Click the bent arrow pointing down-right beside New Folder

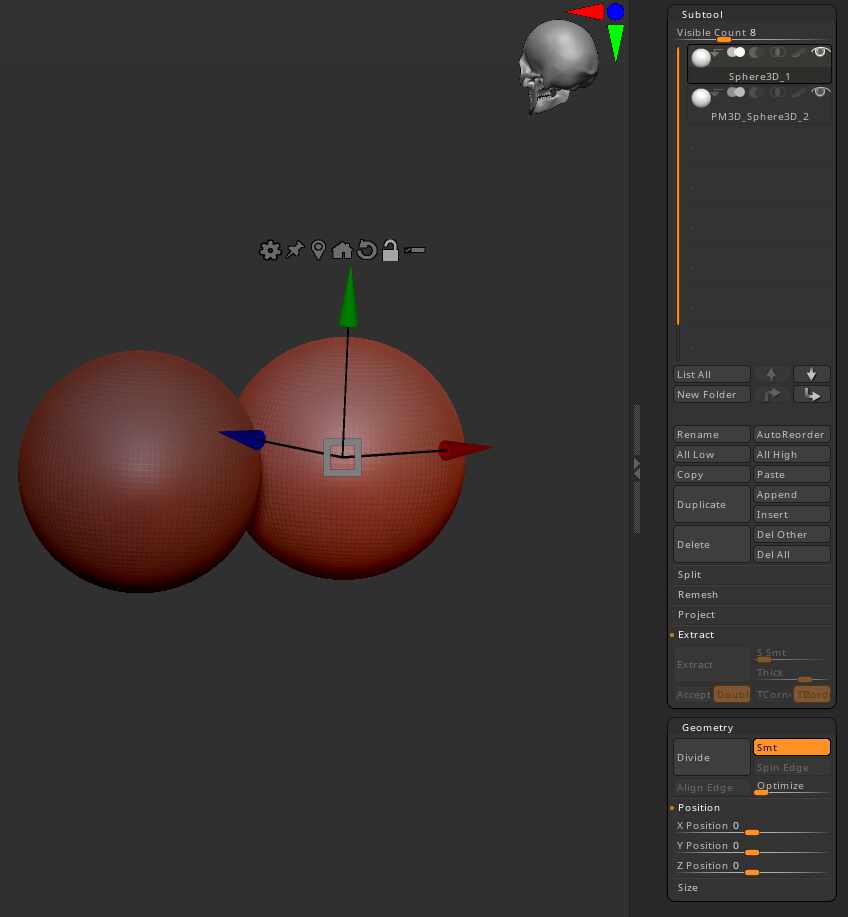811,395
